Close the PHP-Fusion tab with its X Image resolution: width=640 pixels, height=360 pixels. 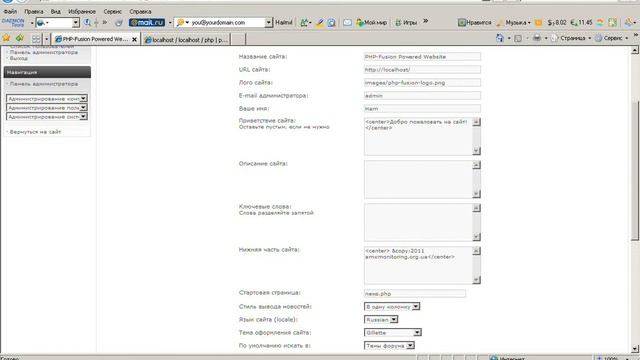(x=134, y=39)
